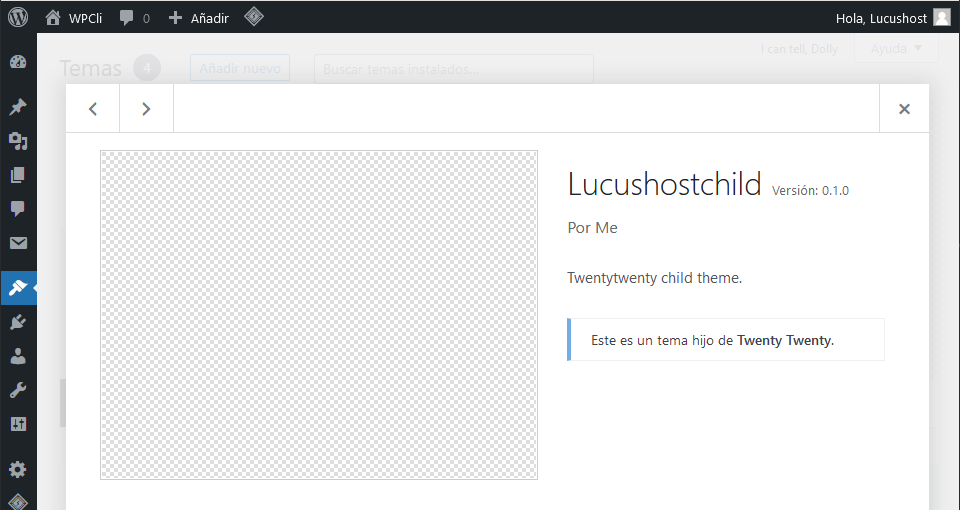Visit the WPCli site home
Screen dimensions: 960x510
click(x=73, y=18)
